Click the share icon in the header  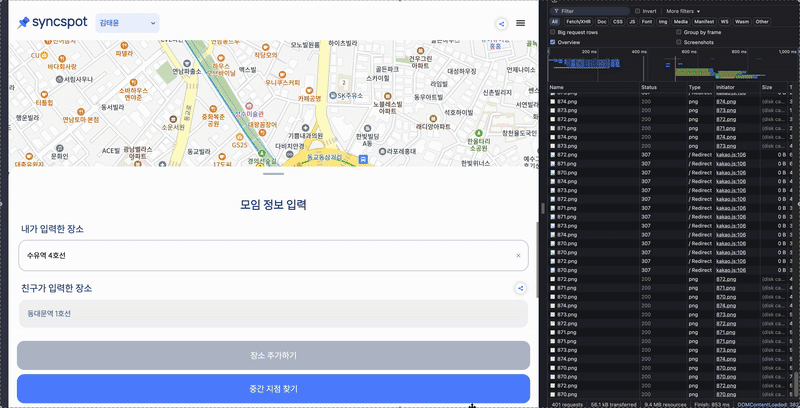[x=501, y=23]
